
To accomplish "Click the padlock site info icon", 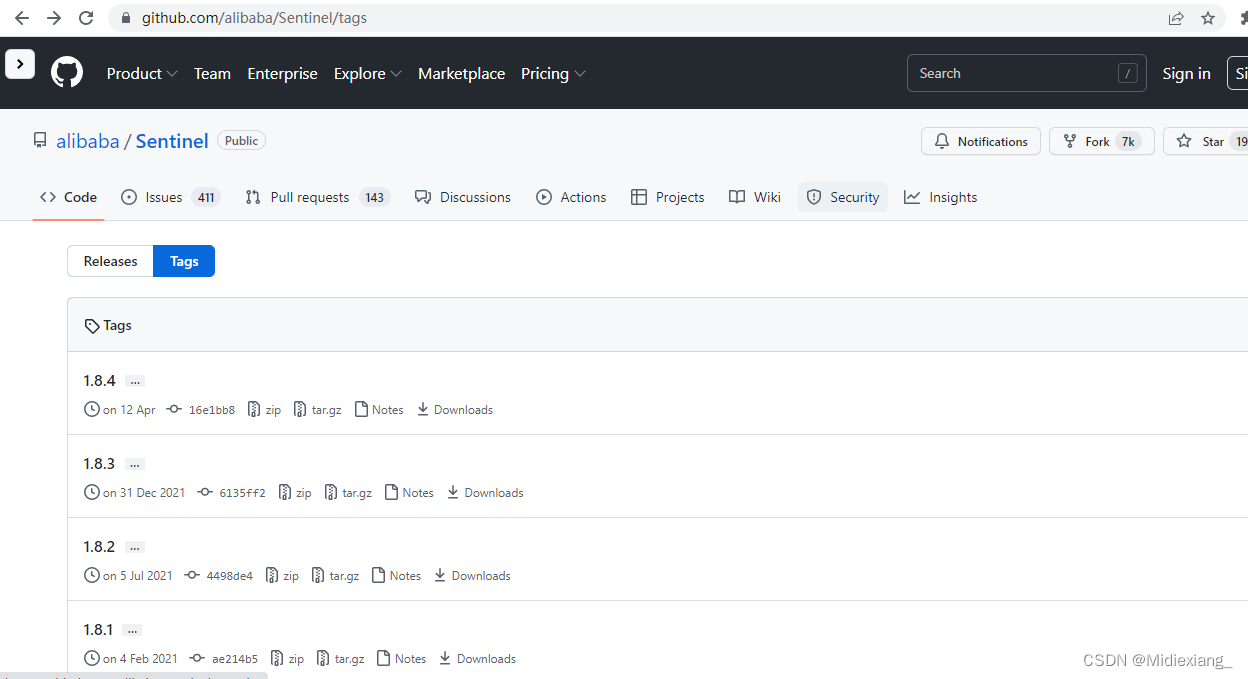I will (x=126, y=18).
